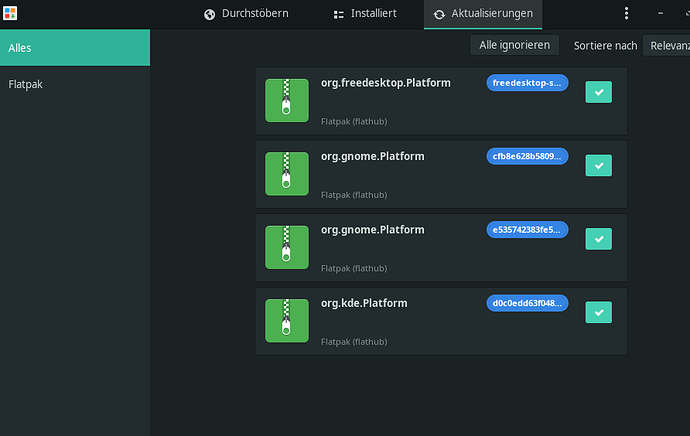Image resolution: width=690 pixels, height=436 pixels.
Task: Click the Alle ignorieren button
Action: point(514,45)
